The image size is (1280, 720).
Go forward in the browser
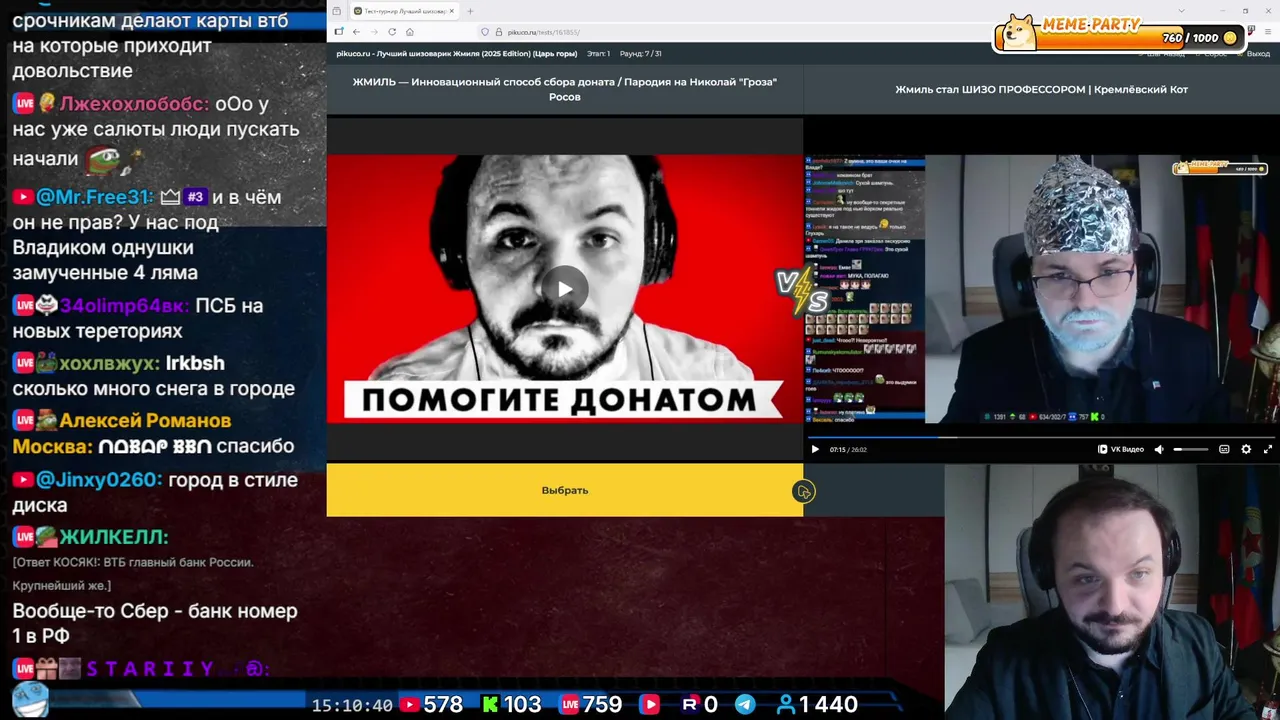[374, 32]
